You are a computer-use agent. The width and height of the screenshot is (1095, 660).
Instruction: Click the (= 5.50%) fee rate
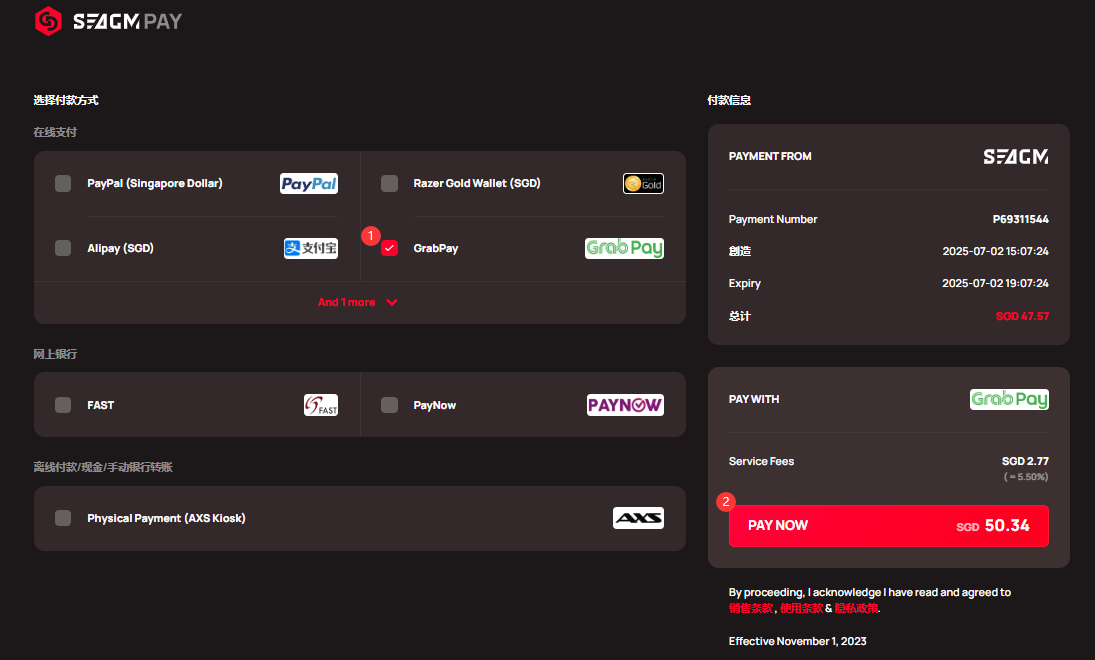1026,477
